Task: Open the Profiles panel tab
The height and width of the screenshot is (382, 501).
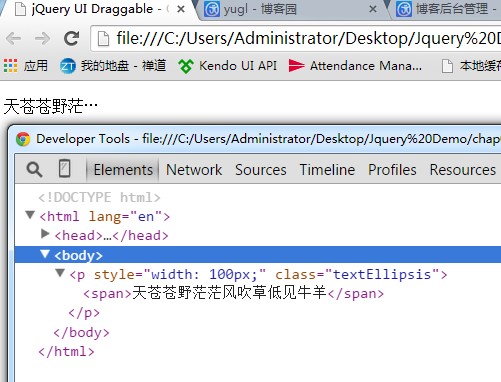Action: 392,170
